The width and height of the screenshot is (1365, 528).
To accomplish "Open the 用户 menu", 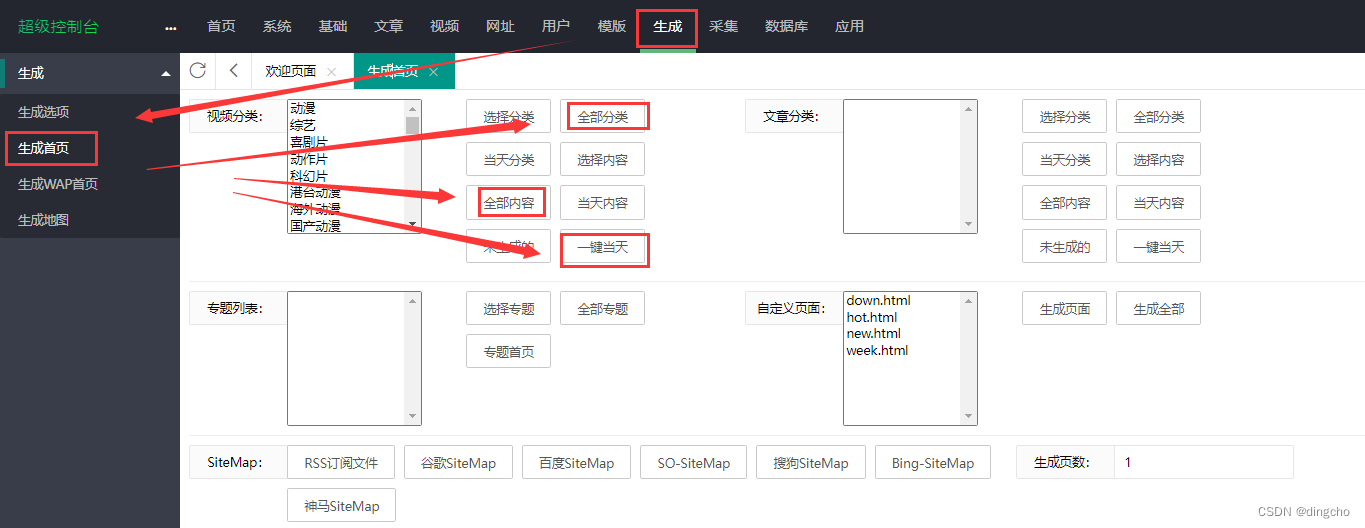I will (556, 26).
